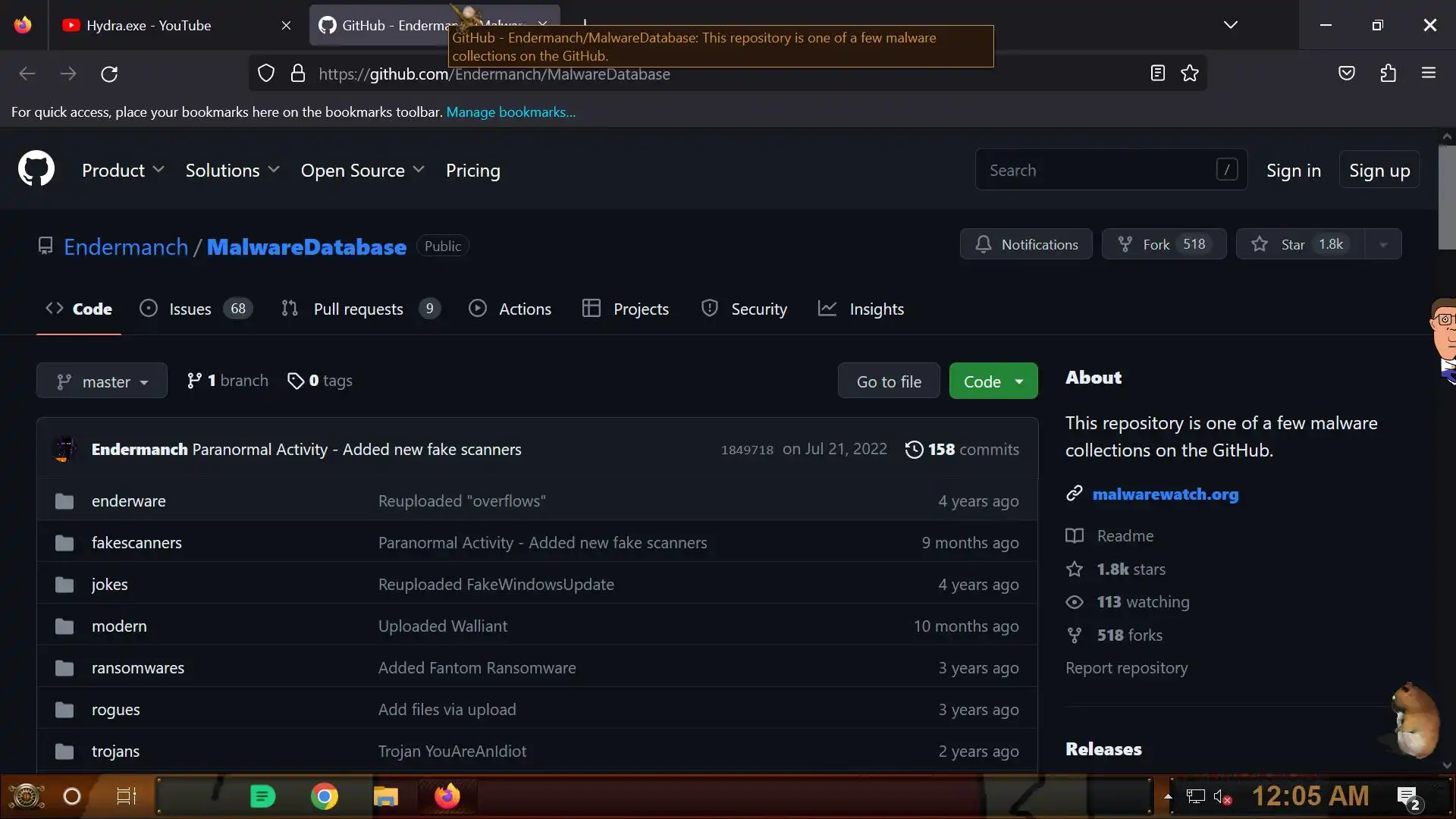
Task: Expand the green Code dropdown button
Action: (x=993, y=381)
